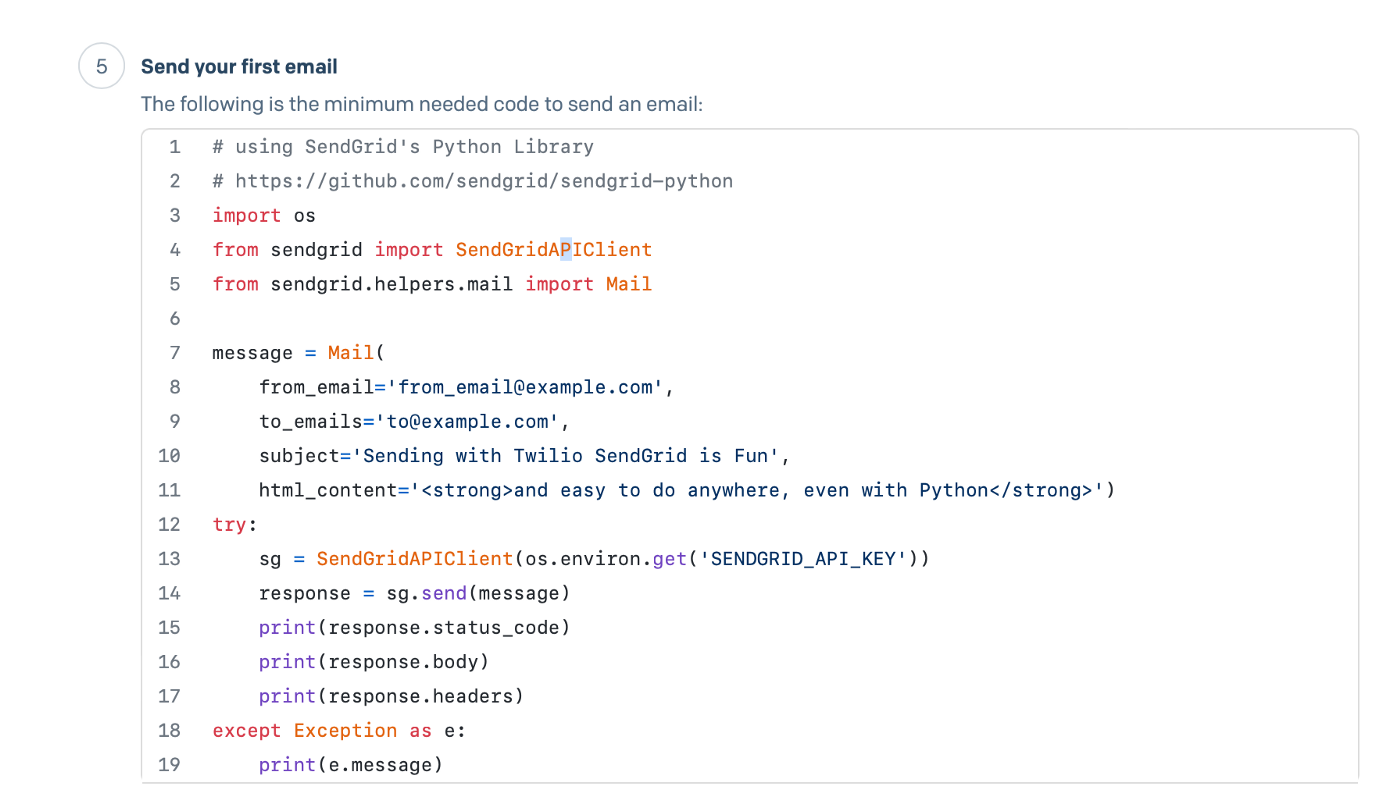Click 'response = sg.send(message)' line

point(414,594)
